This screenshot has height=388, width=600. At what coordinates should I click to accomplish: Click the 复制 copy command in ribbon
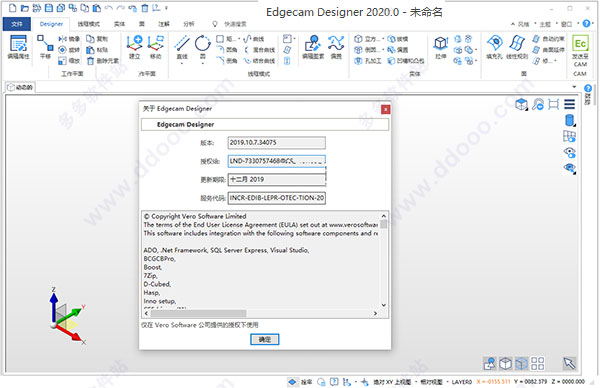[x=97, y=39]
